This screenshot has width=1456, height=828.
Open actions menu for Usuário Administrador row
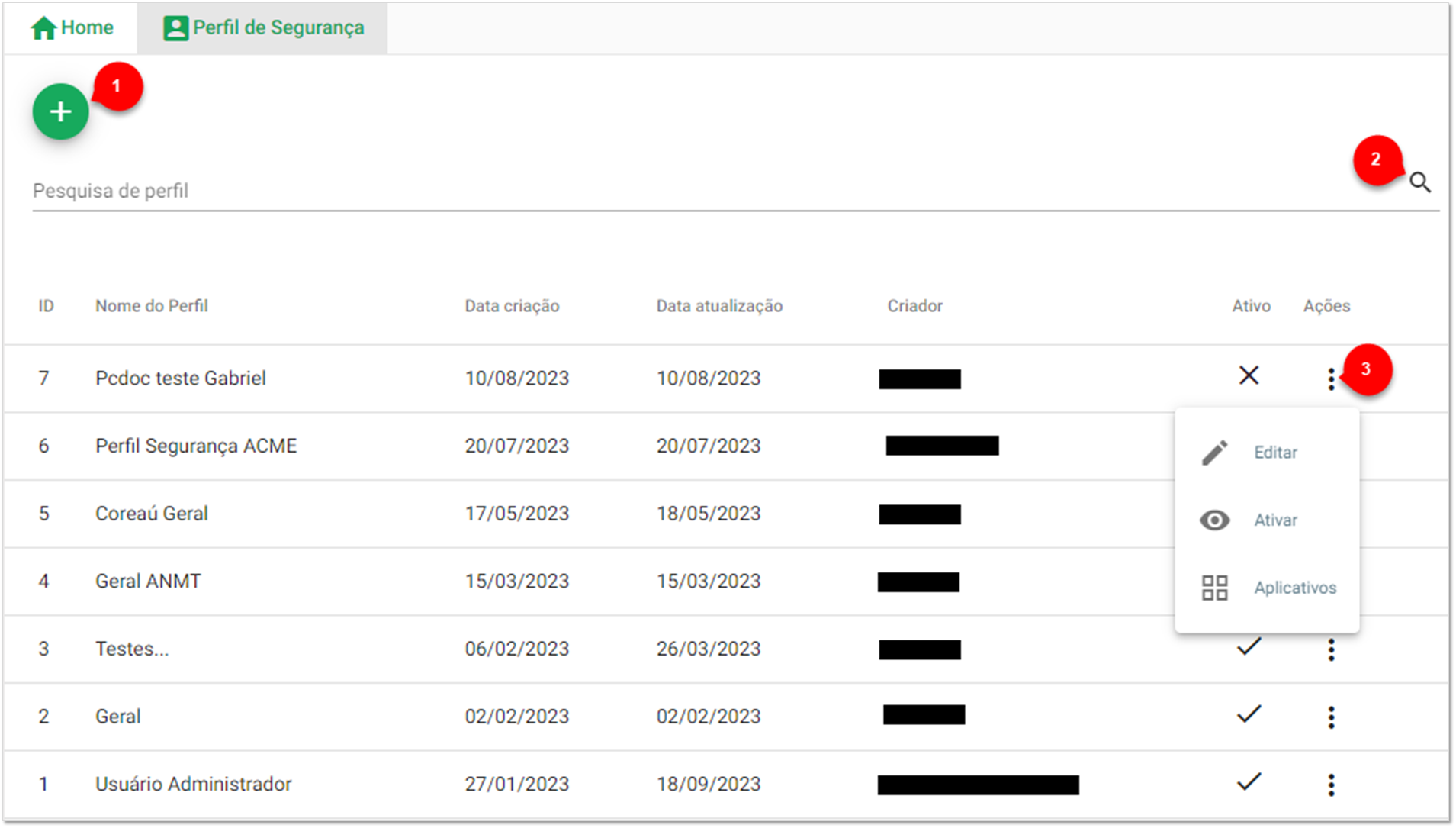tap(1331, 785)
